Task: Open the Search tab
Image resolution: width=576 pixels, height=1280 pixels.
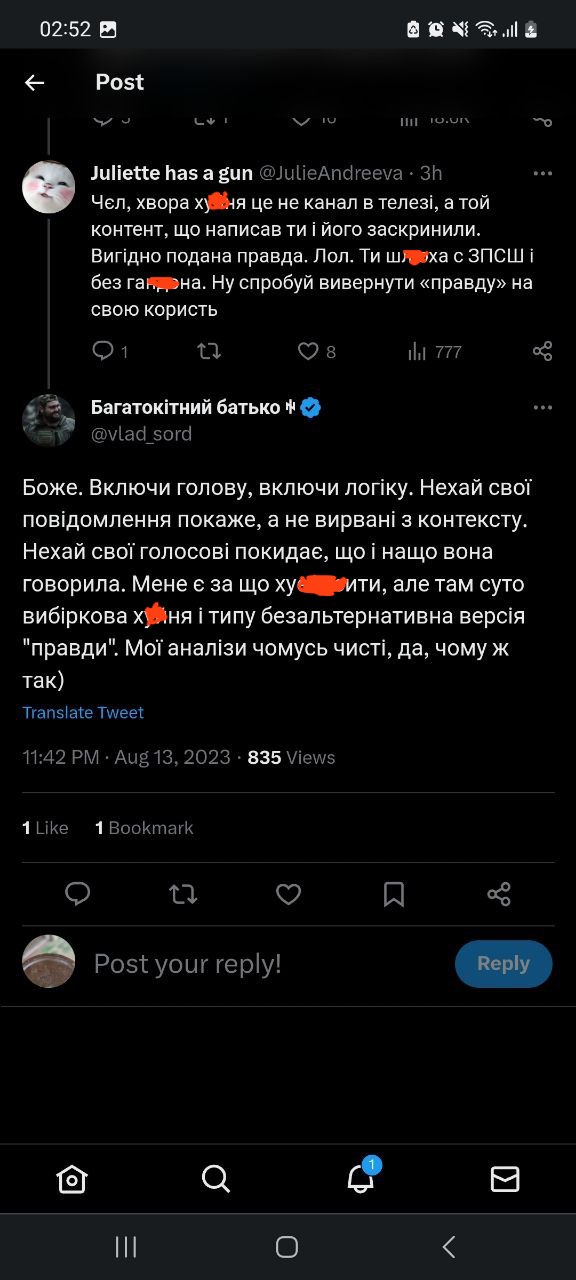Action: pyautogui.click(x=216, y=1179)
